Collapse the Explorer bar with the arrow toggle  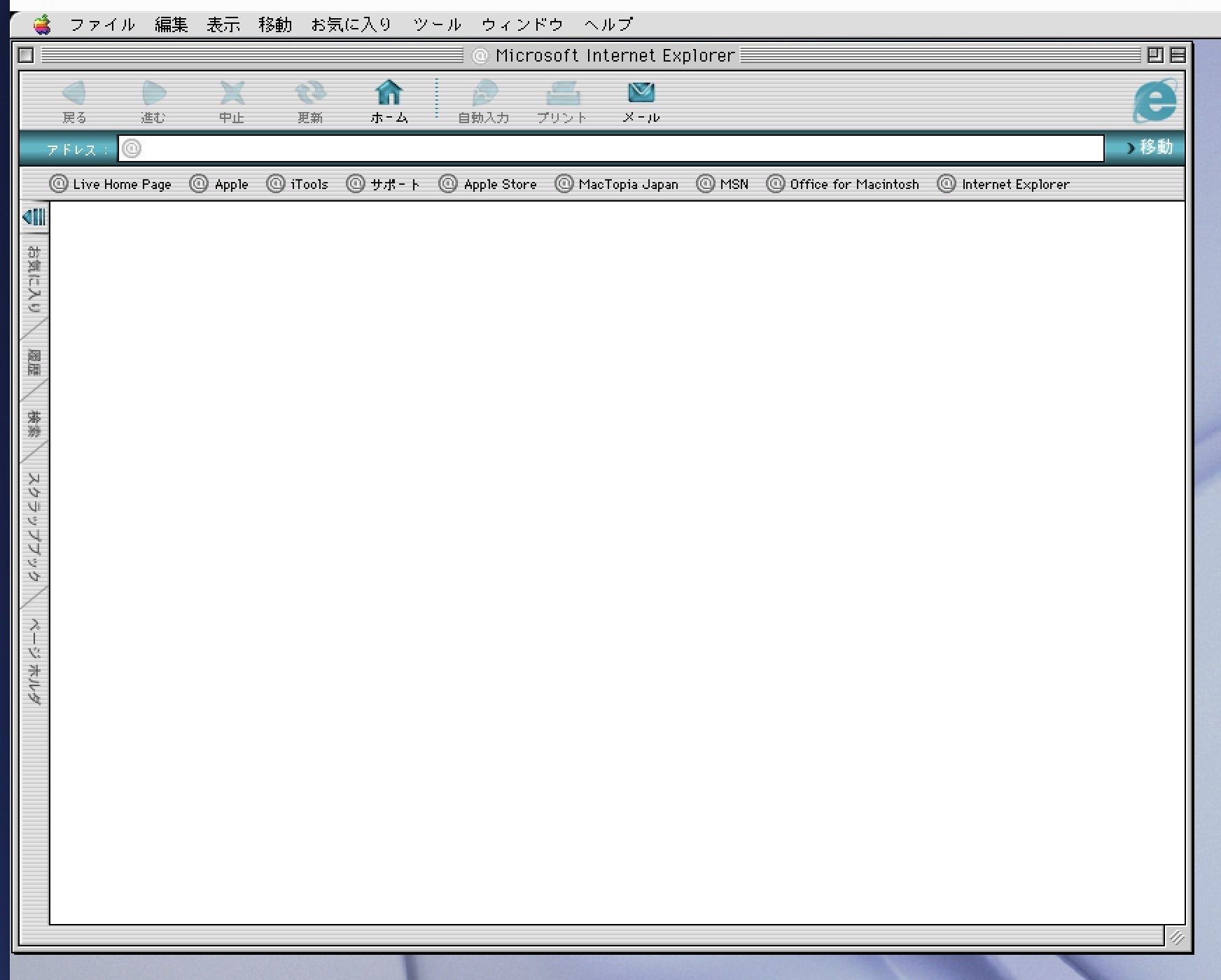pyautogui.click(x=34, y=217)
